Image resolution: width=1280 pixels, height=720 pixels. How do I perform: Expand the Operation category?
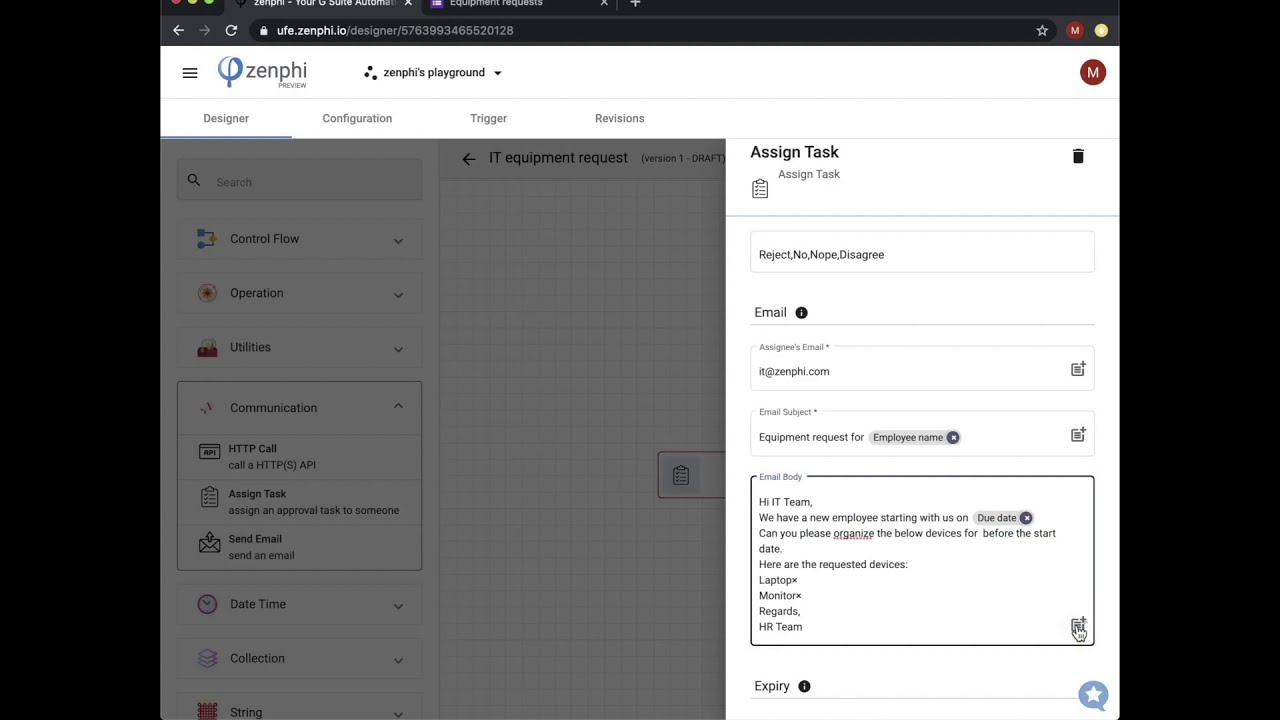pos(299,293)
